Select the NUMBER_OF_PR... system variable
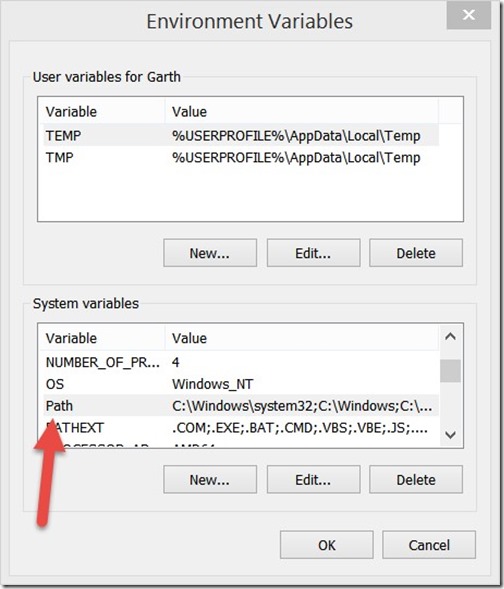 tap(241, 362)
